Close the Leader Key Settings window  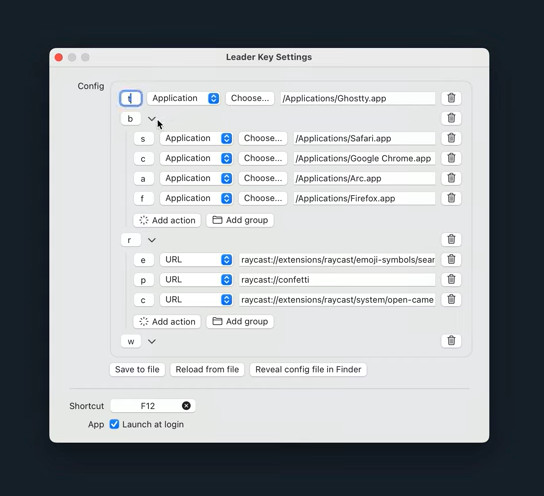pyautogui.click(x=59, y=57)
